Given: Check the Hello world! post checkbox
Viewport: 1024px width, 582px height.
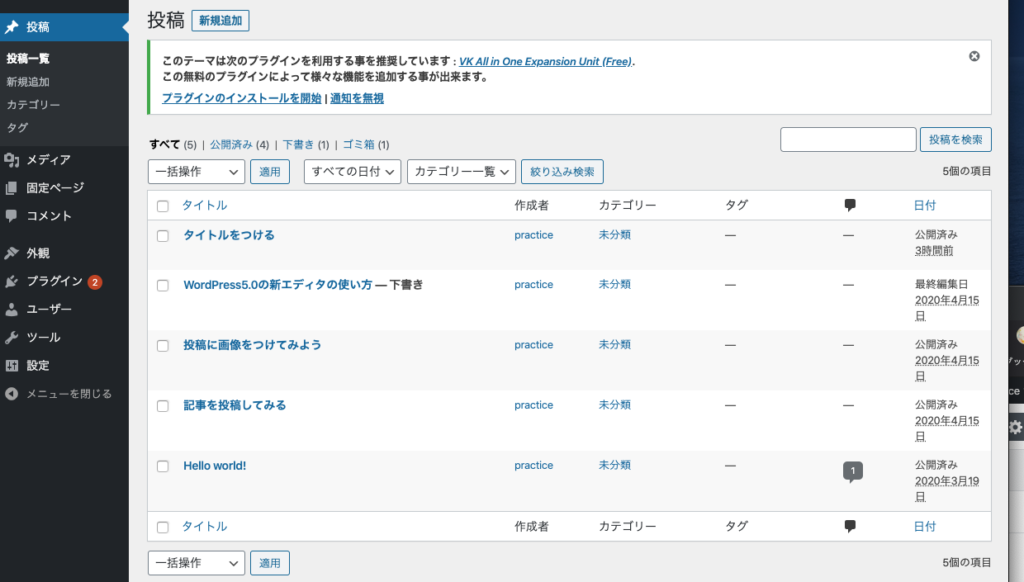Looking at the screenshot, I should pyautogui.click(x=163, y=466).
